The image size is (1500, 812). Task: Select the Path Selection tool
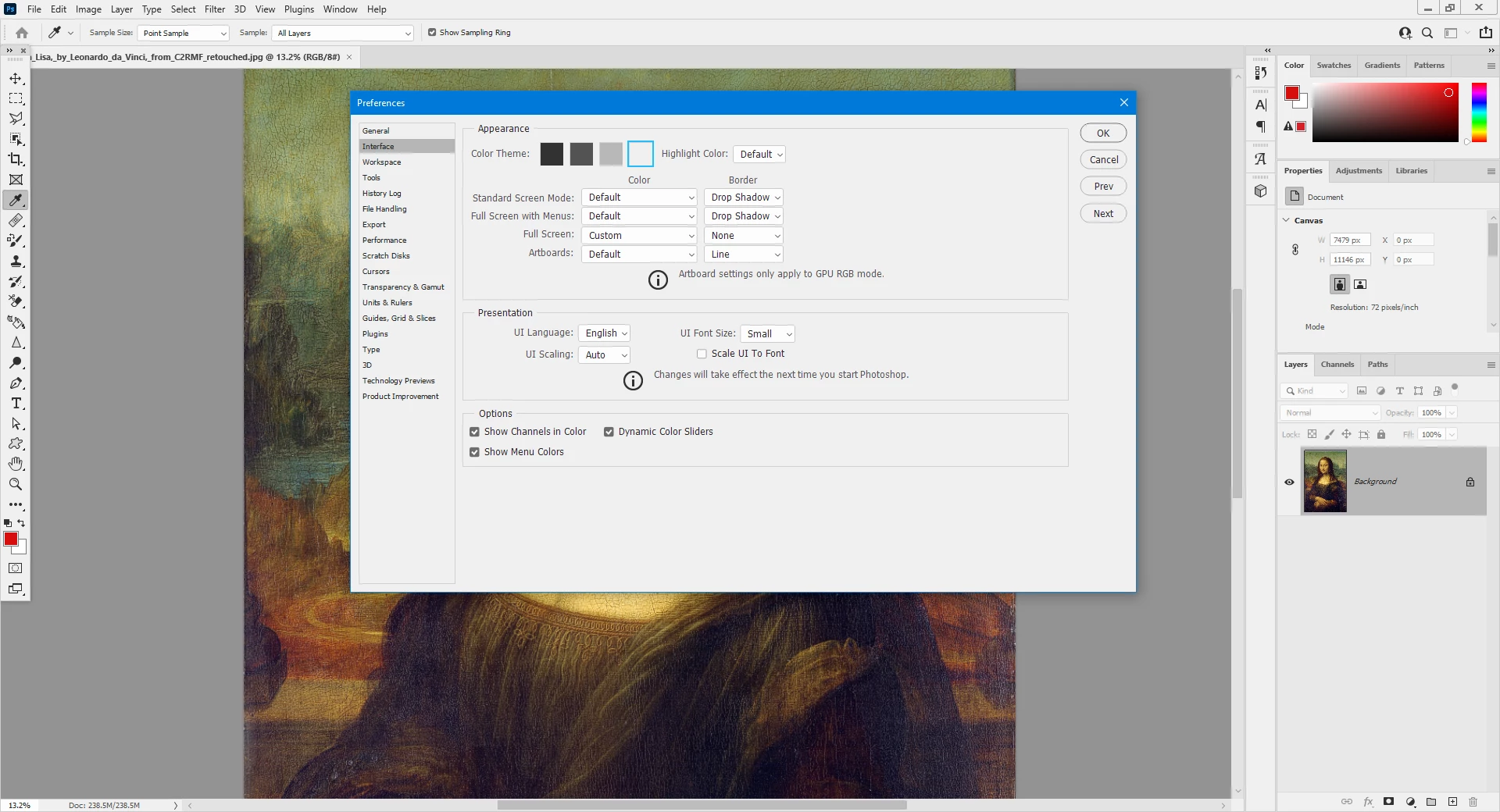pos(16,424)
